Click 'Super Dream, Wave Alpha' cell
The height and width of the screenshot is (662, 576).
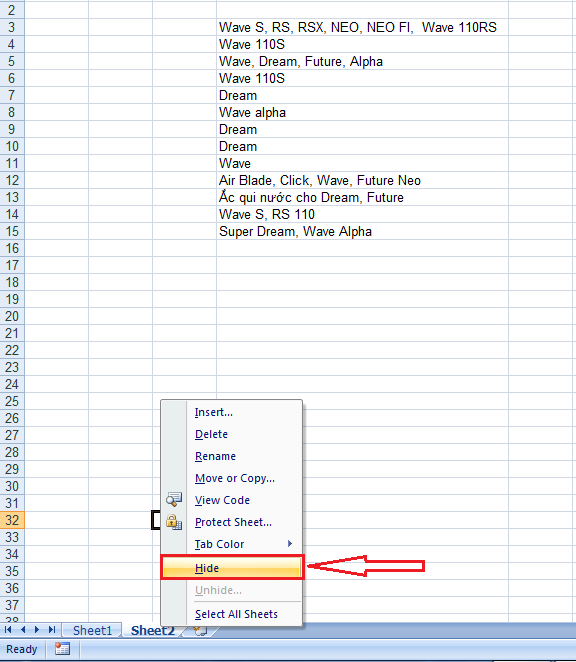point(362,231)
